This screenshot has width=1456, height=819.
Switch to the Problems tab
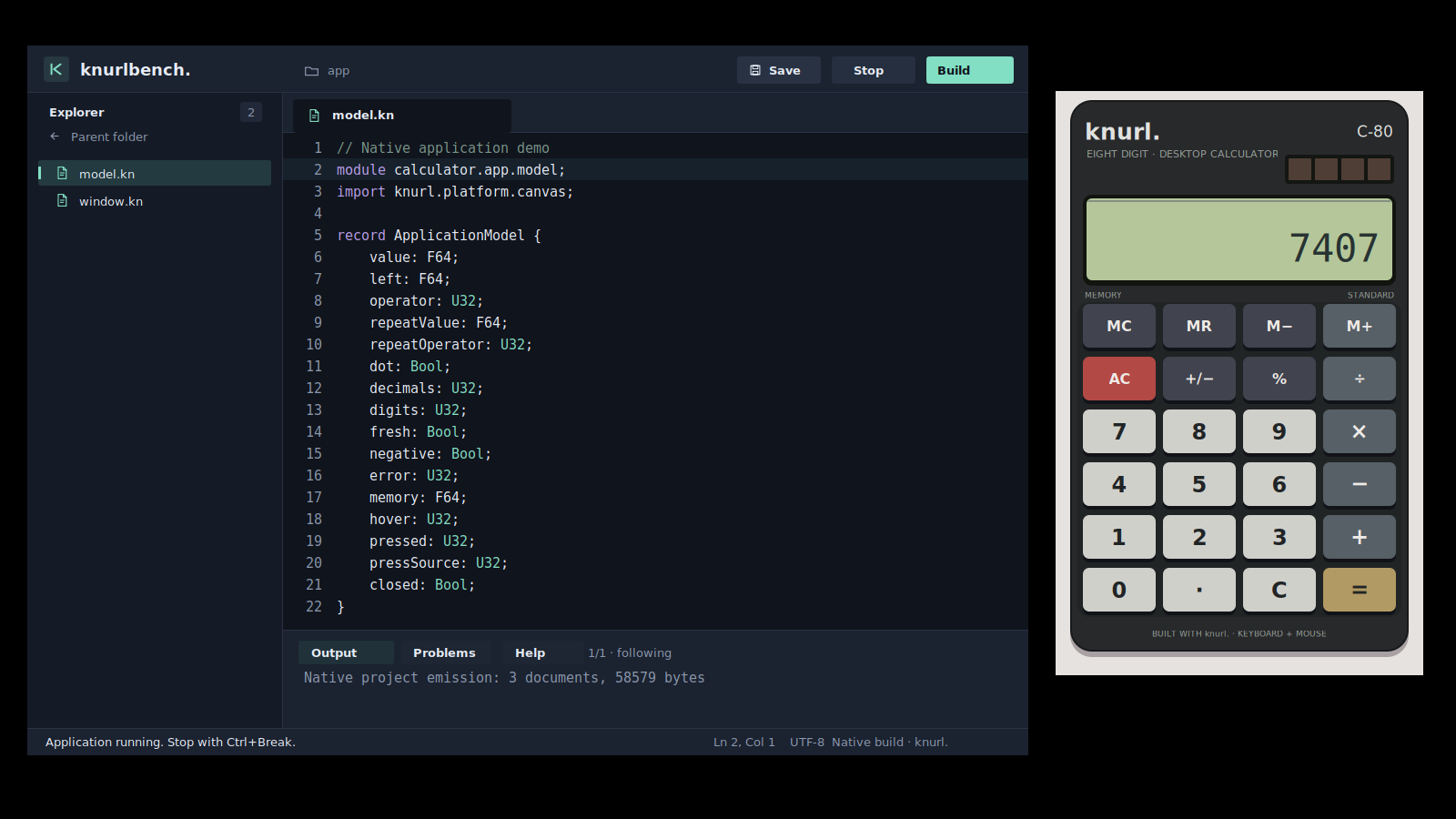444,652
